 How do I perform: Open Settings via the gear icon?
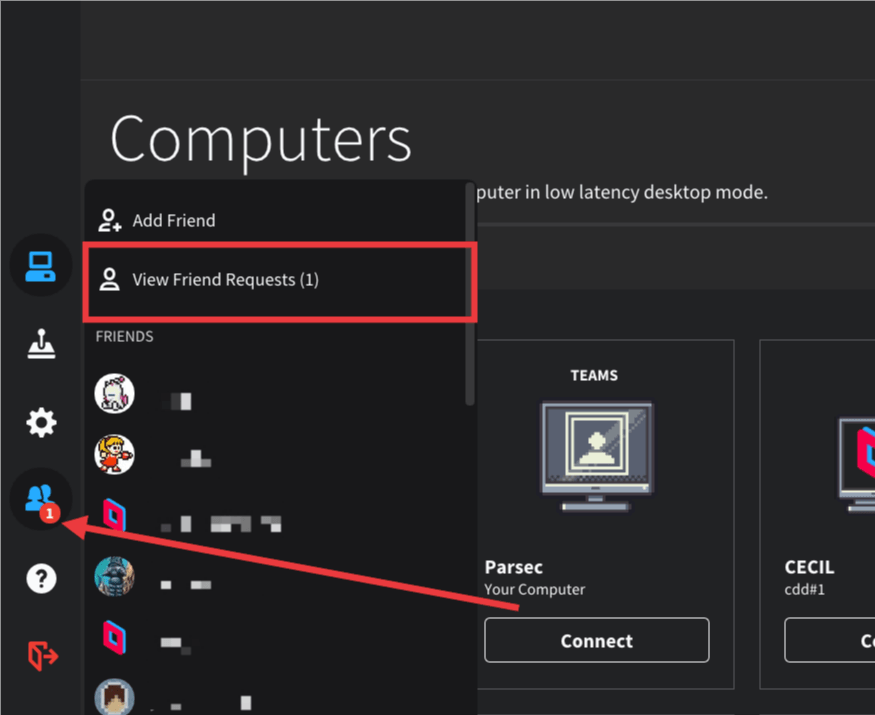[x=41, y=422]
